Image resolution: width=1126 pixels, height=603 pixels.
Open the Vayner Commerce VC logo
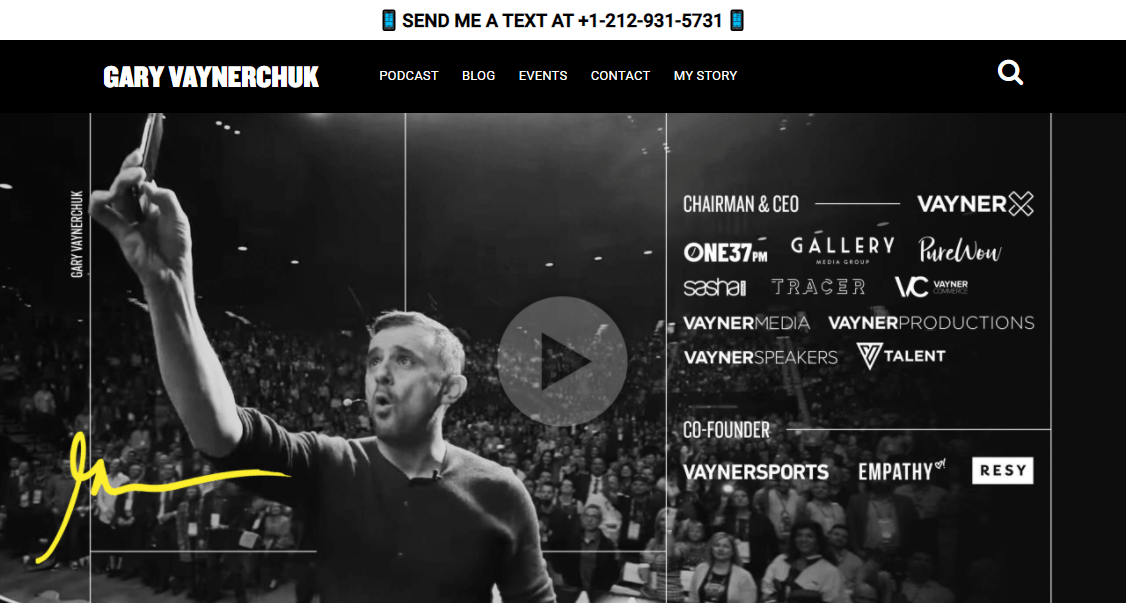(x=931, y=287)
